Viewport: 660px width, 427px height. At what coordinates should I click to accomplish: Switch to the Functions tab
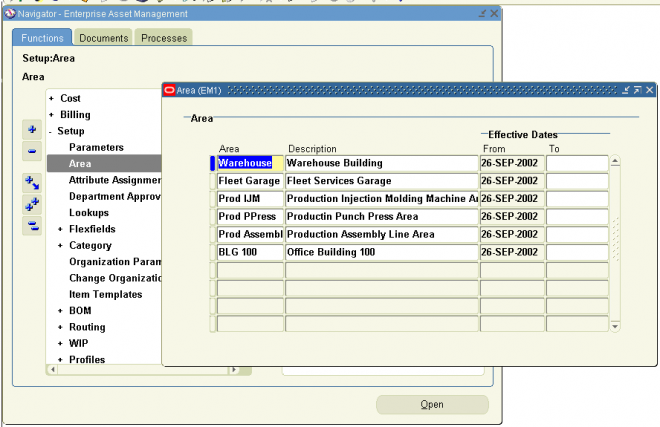point(42,38)
